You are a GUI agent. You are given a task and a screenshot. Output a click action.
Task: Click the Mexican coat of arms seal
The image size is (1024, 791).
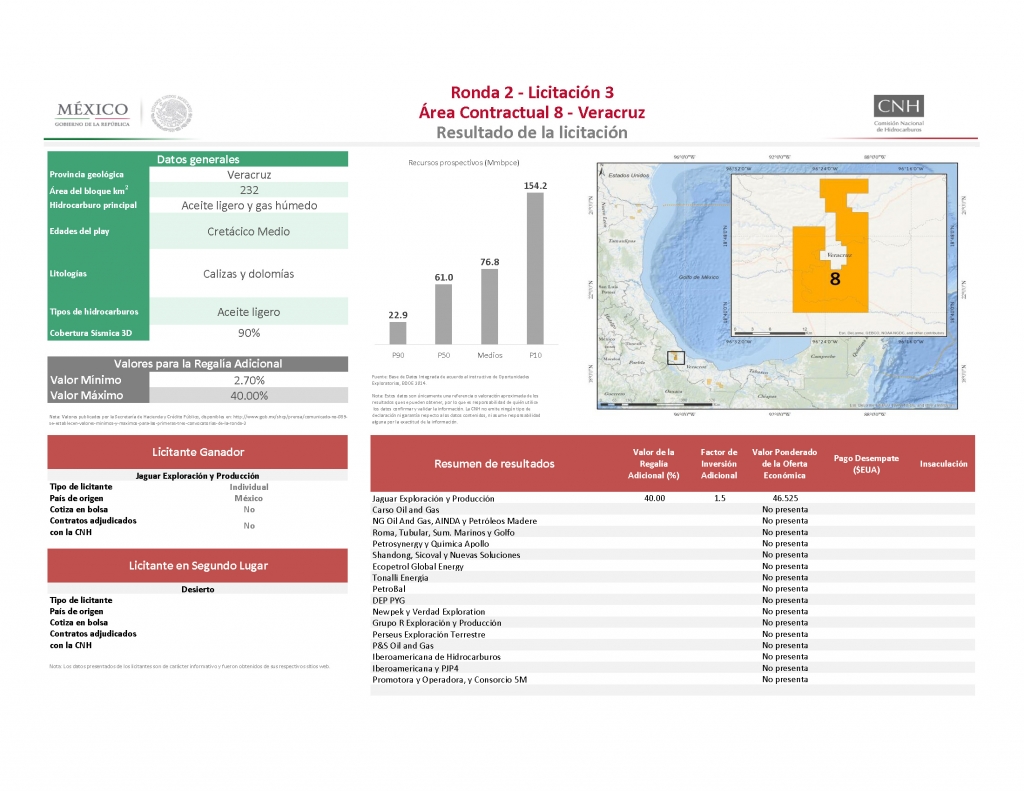pos(171,112)
